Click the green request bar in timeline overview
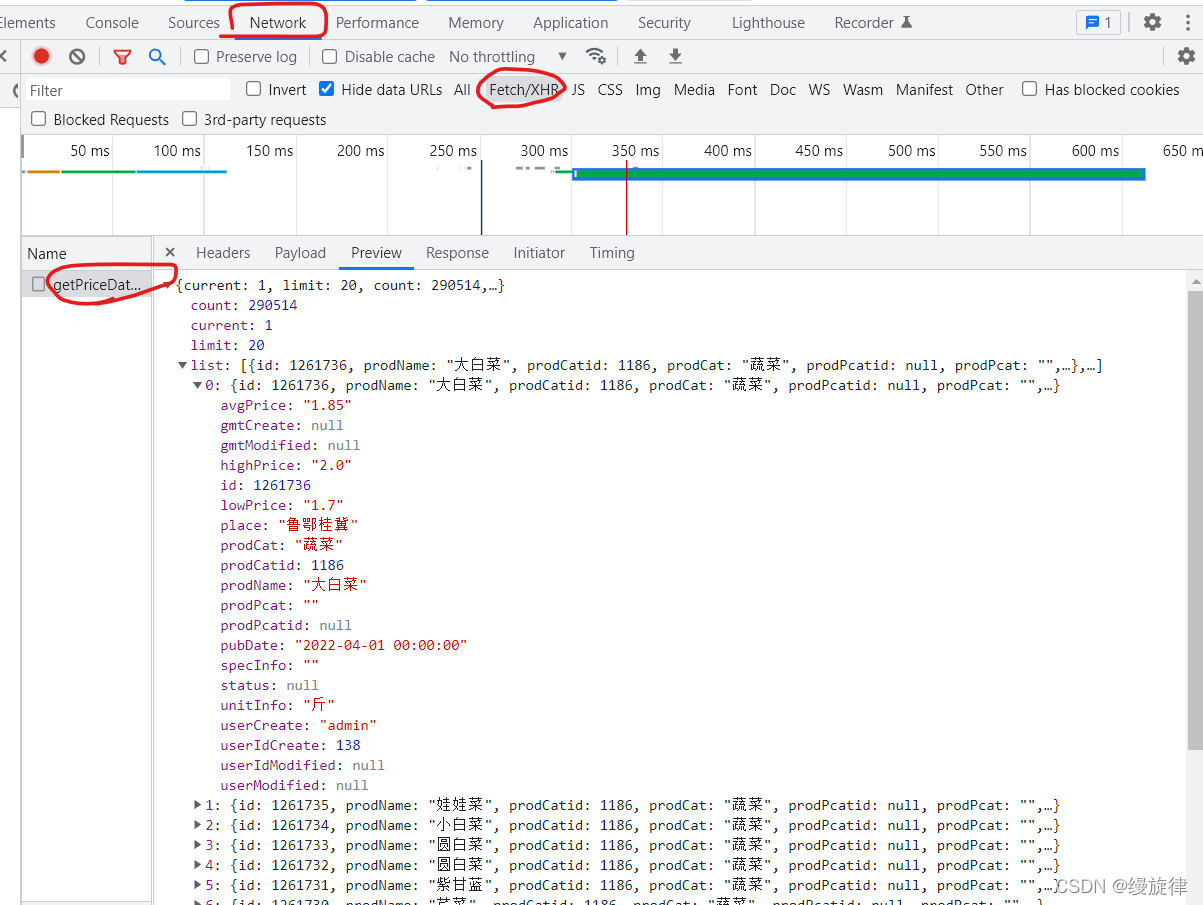The width and height of the screenshot is (1203, 905). tap(858, 174)
